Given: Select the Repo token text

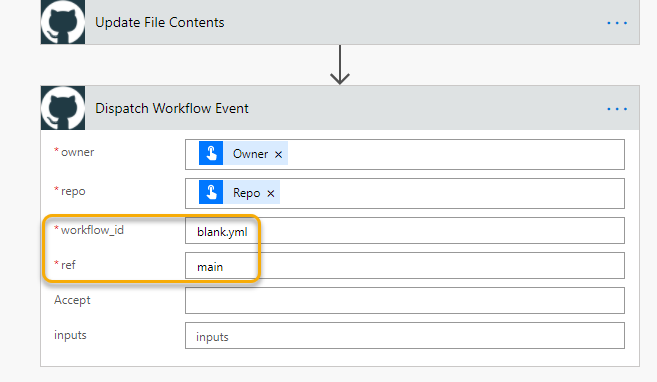Looking at the screenshot, I should point(246,193).
